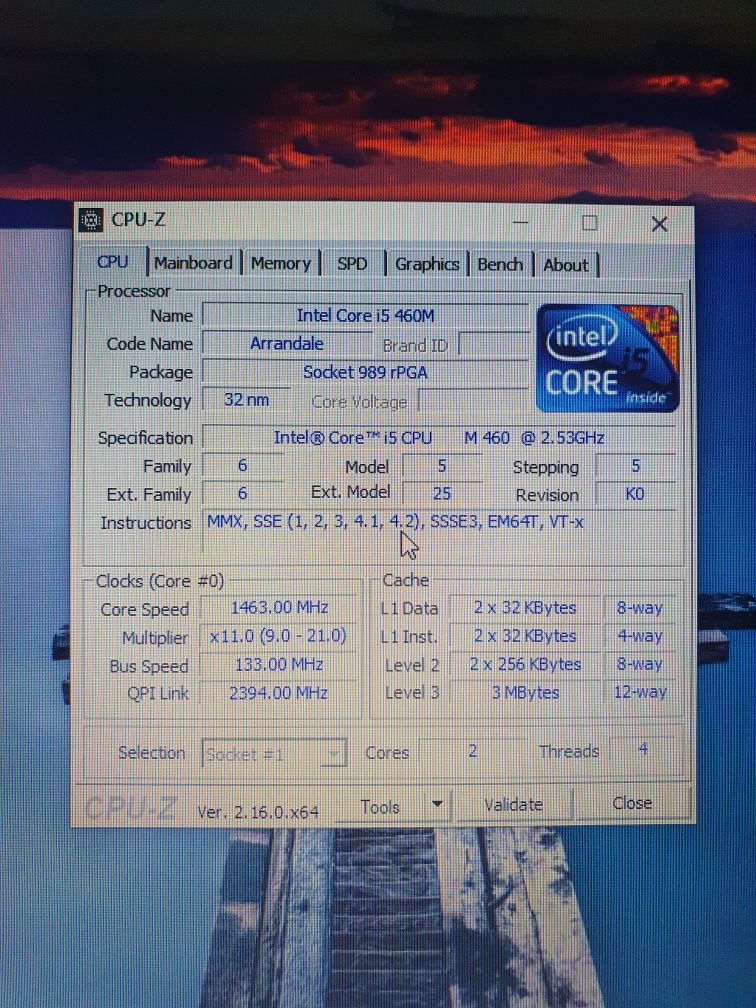Click the Bus Speed value '133.00 MHz'
This screenshot has height=1008, width=756.
279,665
